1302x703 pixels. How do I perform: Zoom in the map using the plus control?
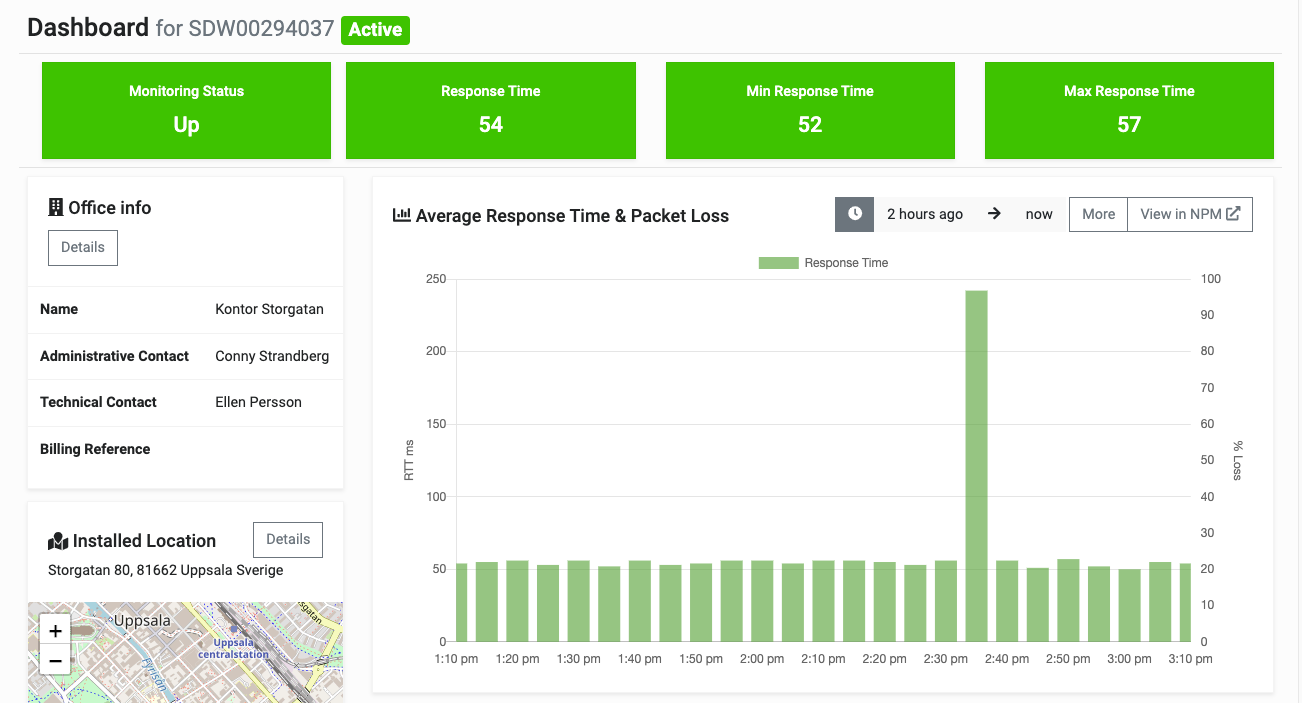(55, 630)
